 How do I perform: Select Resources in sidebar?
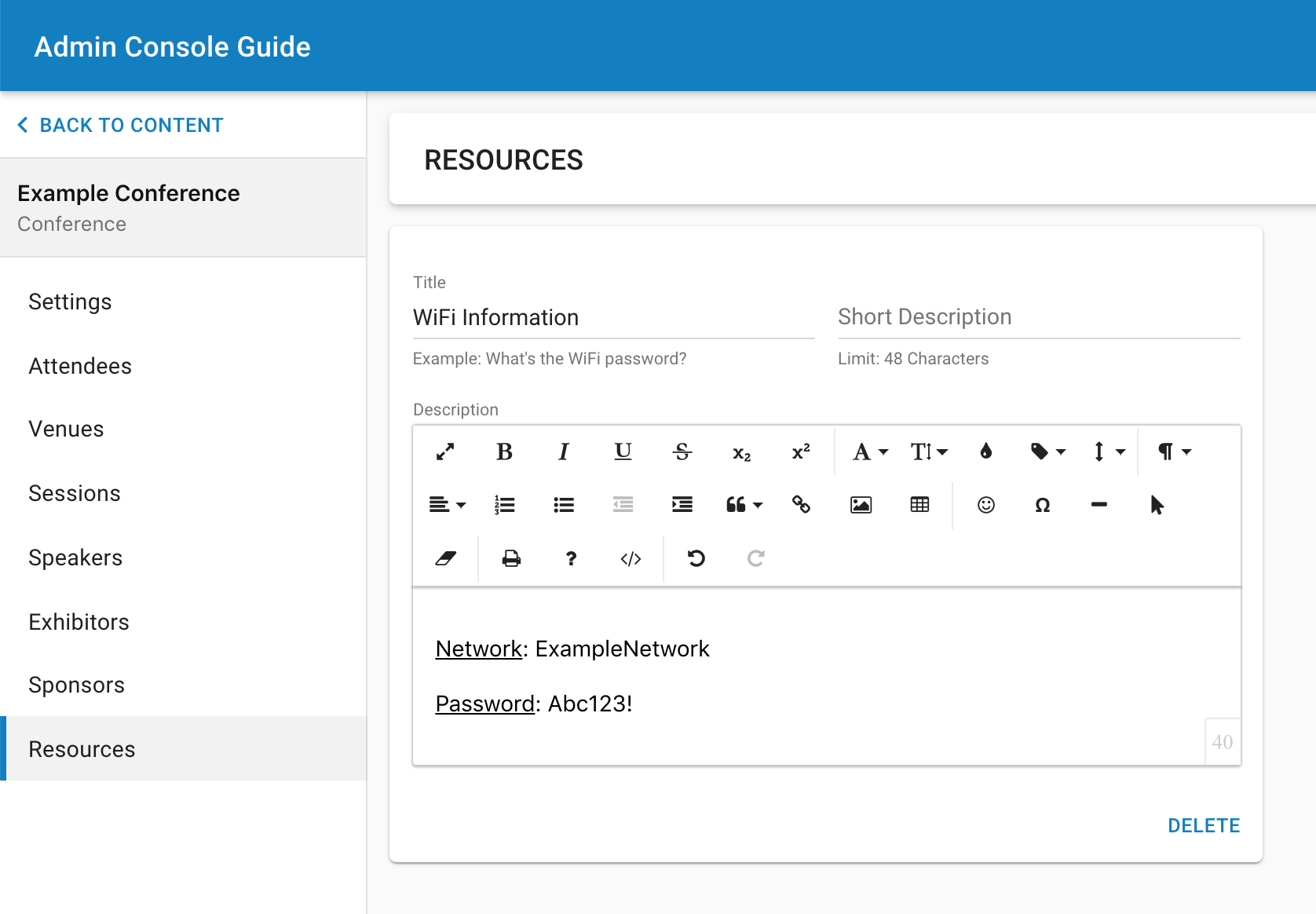pyautogui.click(x=184, y=748)
